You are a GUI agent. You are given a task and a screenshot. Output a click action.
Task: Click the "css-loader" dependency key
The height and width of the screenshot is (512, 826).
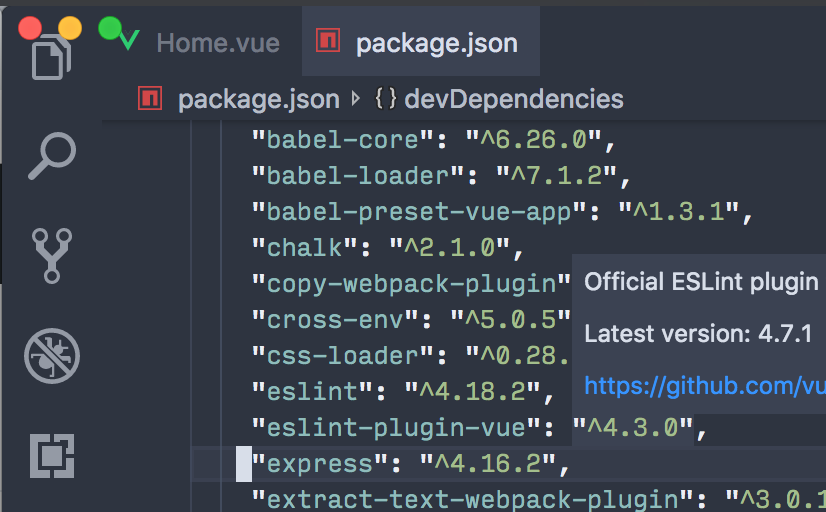pos(342,356)
